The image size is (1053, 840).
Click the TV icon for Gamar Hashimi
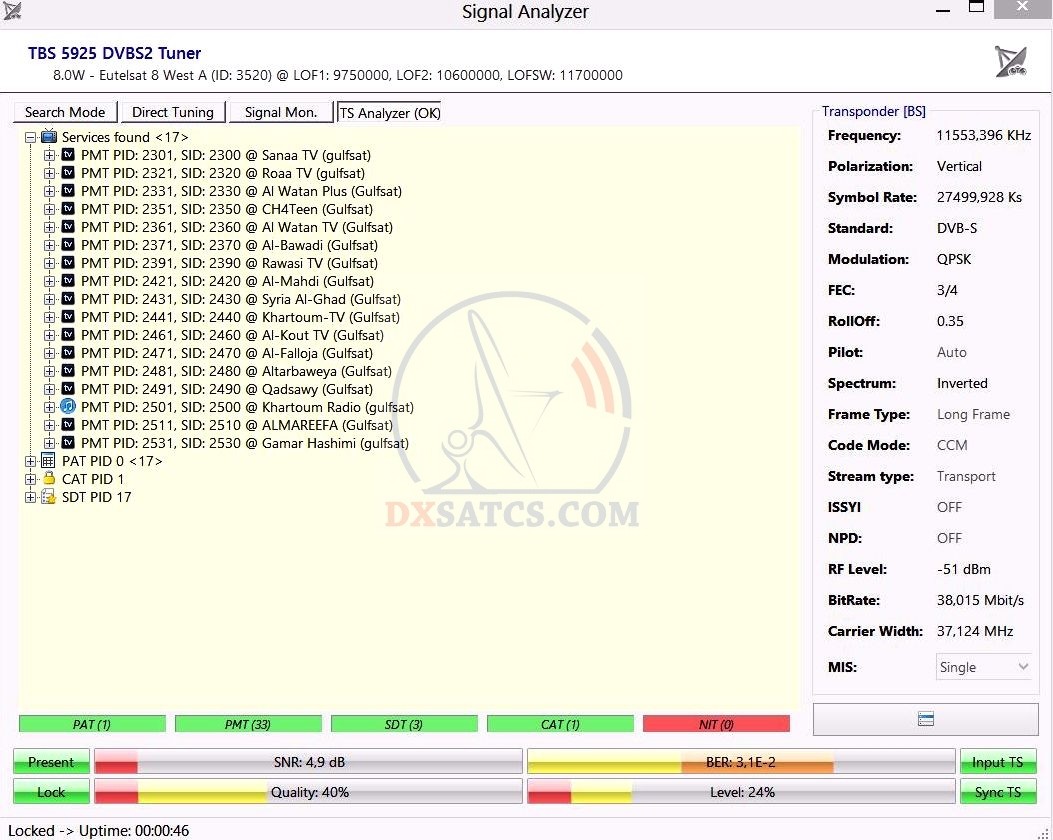[68, 442]
